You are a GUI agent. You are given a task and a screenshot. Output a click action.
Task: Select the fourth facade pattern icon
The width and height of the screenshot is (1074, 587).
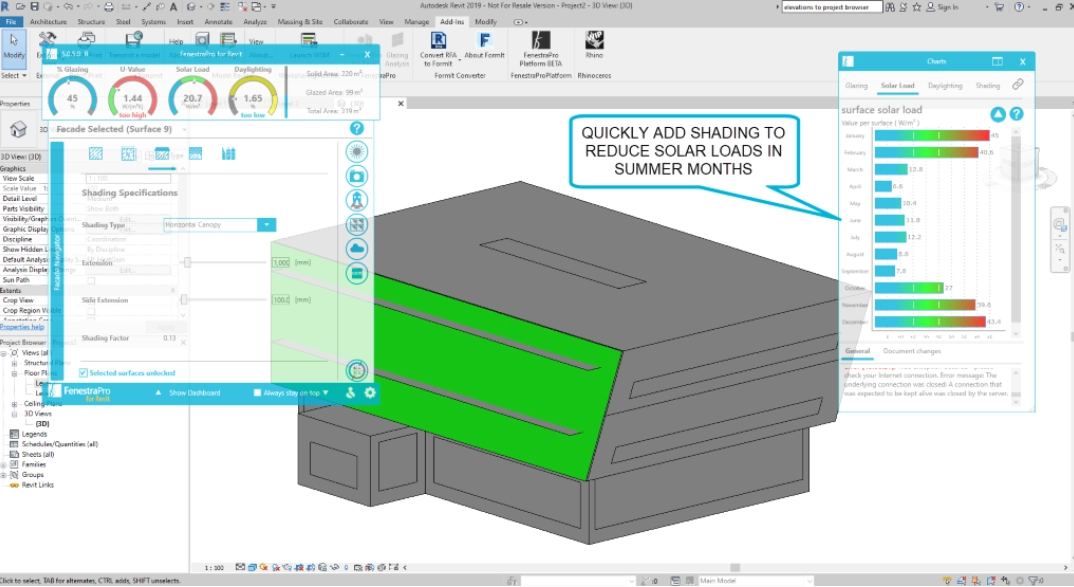point(195,153)
